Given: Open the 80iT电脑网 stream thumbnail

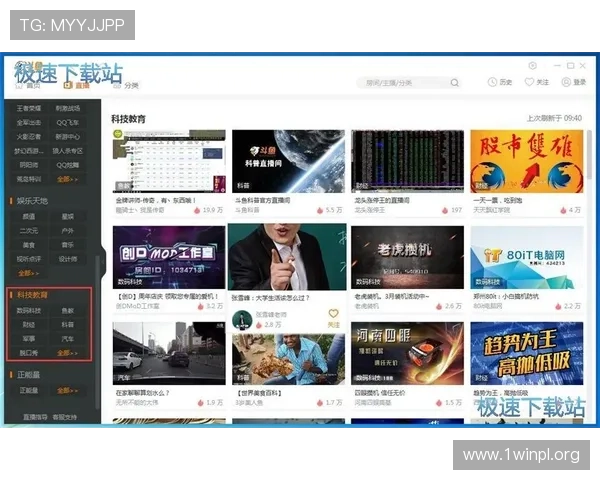Looking at the screenshot, I should pyautogui.click(x=527, y=257).
